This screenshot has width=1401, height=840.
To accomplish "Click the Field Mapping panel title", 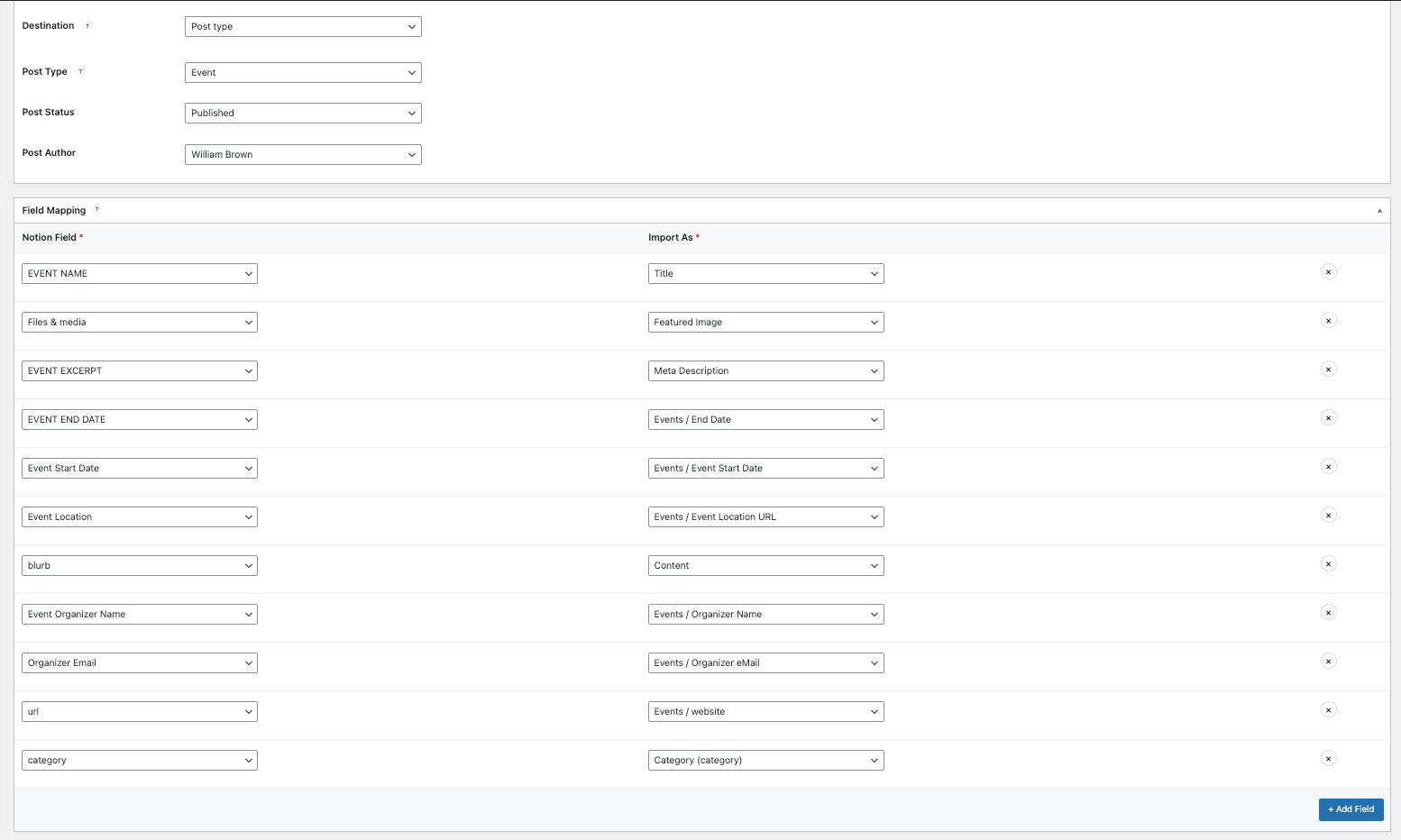I will 54,210.
